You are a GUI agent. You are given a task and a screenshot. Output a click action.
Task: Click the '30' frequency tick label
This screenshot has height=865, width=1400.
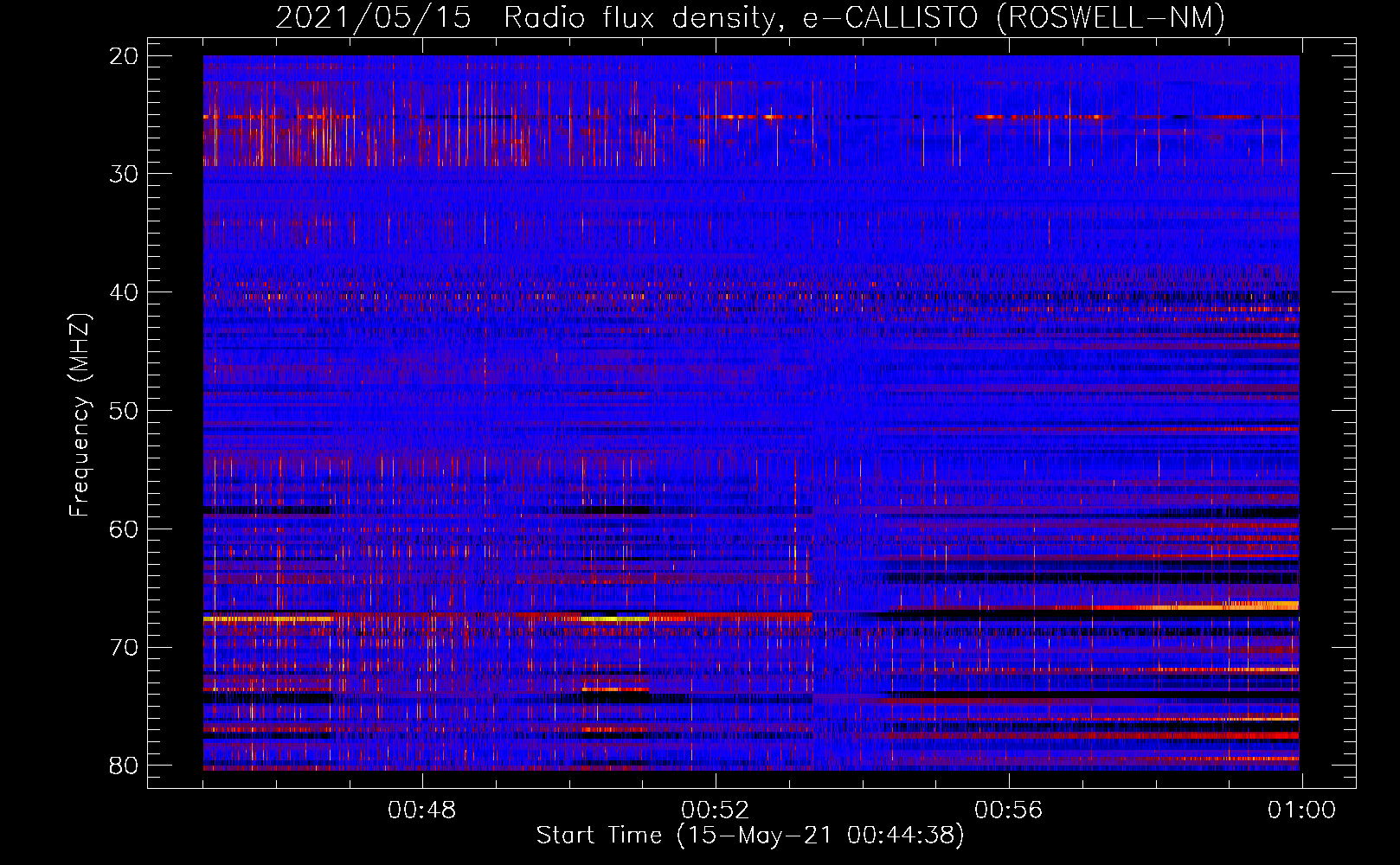point(124,174)
